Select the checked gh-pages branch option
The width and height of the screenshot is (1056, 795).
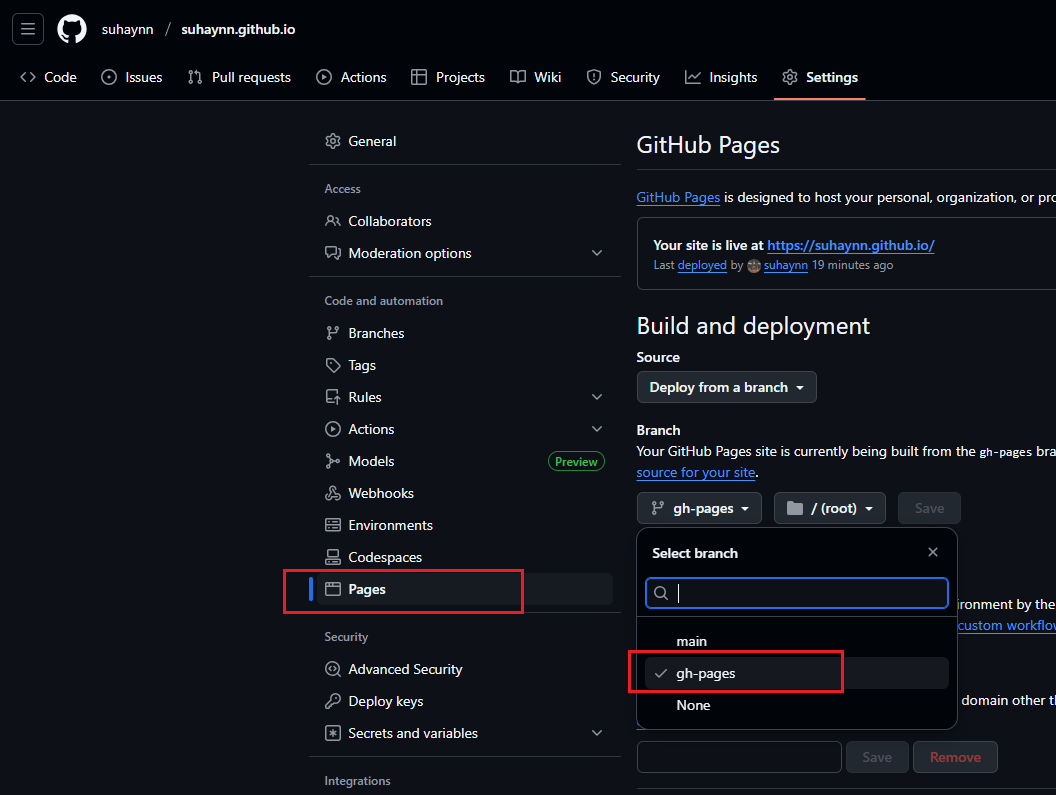tap(705, 673)
